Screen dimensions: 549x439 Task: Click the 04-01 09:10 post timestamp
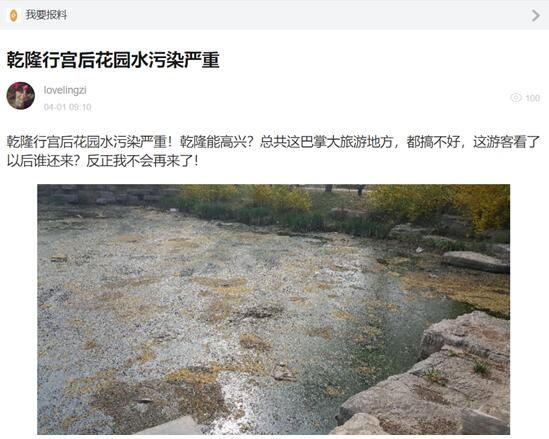(x=68, y=107)
